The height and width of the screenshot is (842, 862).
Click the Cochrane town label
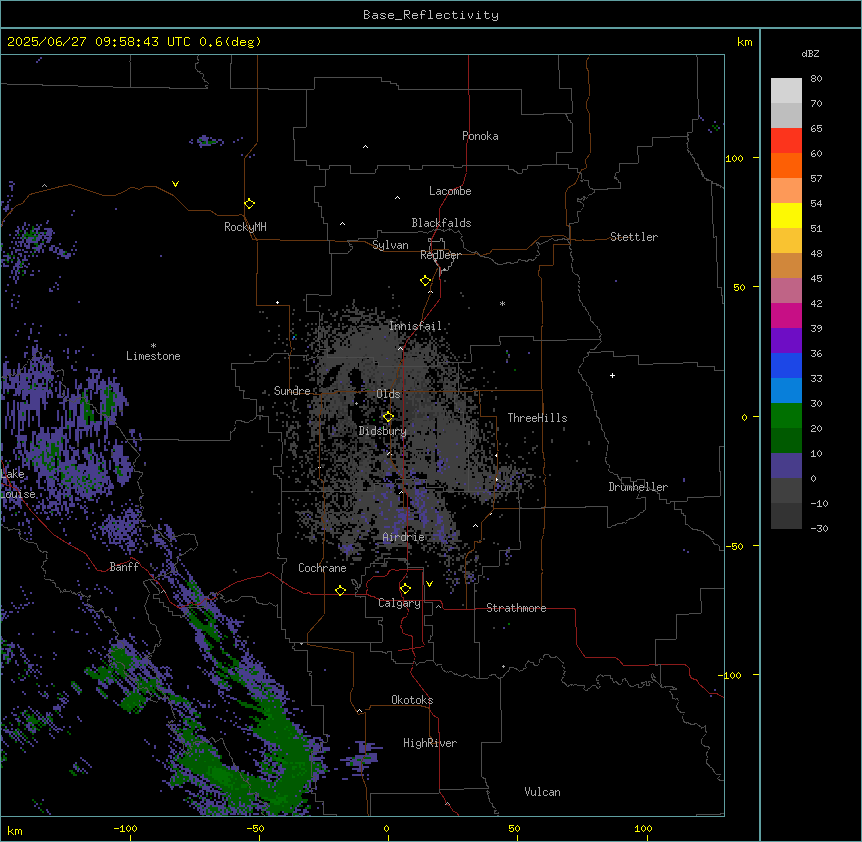pyautogui.click(x=322, y=568)
